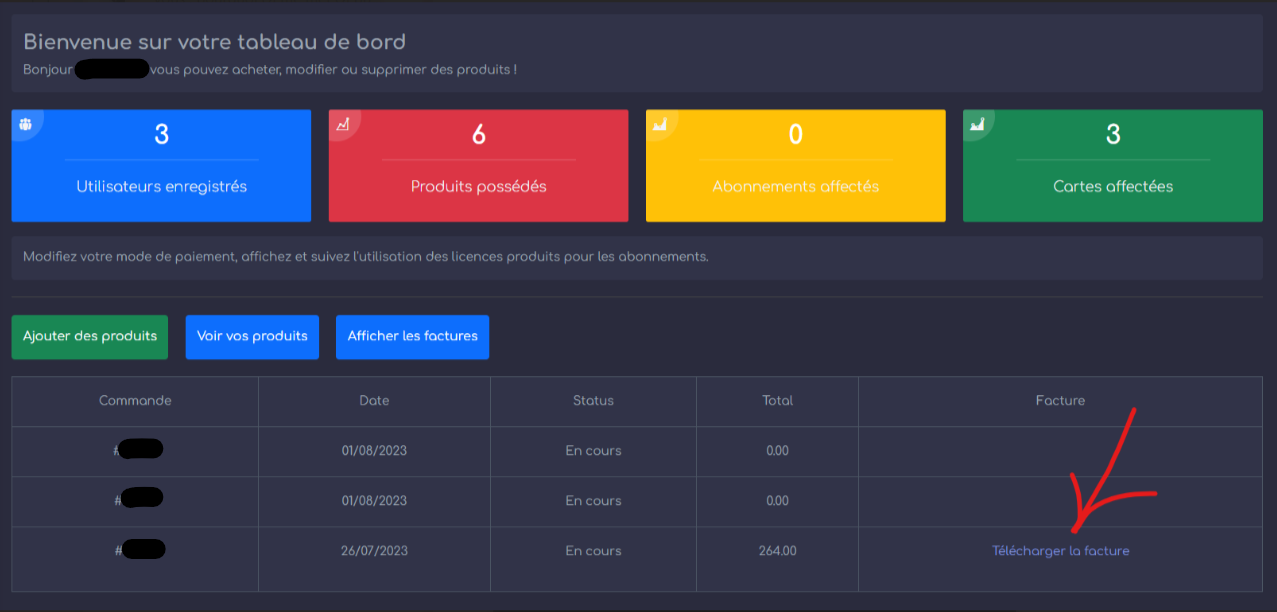Click the Commande column header

[135, 400]
